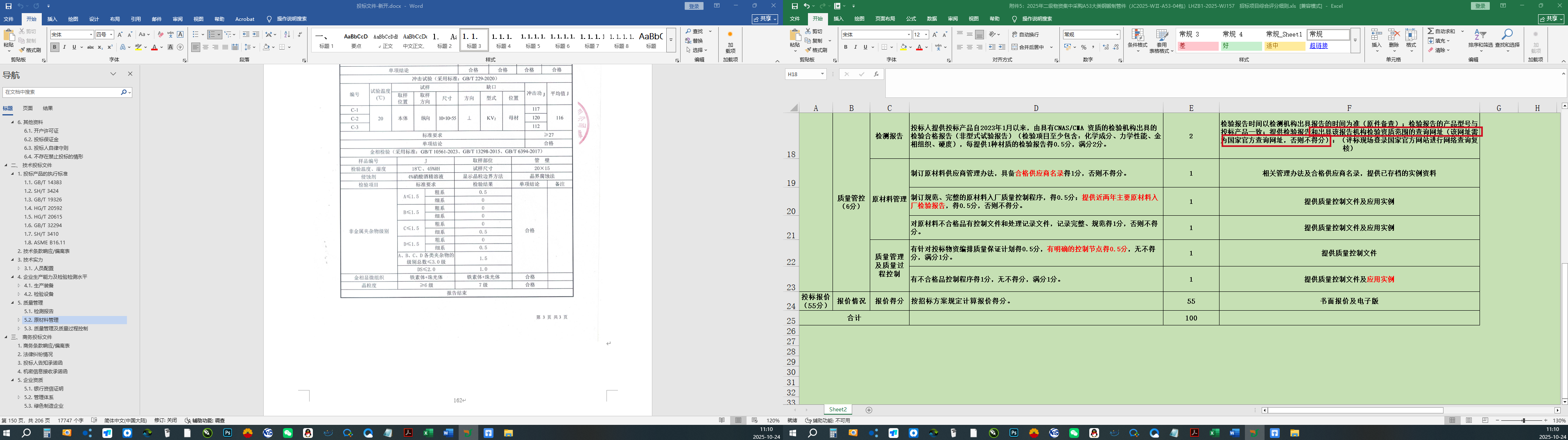1568x440 pixels.
Task: Open the Excel Name Box dropdown for H18
Action: (x=822, y=74)
